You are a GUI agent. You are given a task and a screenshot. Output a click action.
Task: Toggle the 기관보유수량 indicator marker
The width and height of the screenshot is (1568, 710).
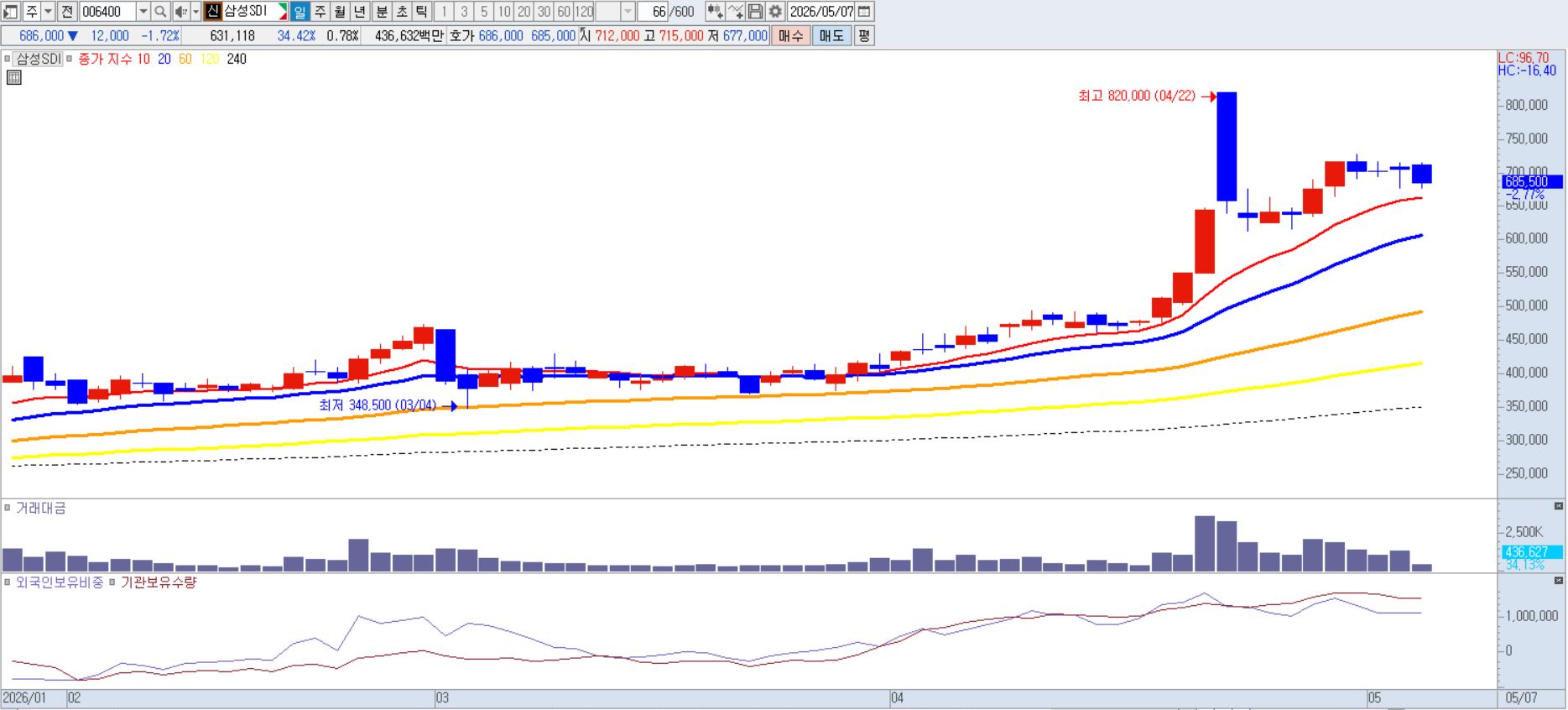(x=112, y=582)
